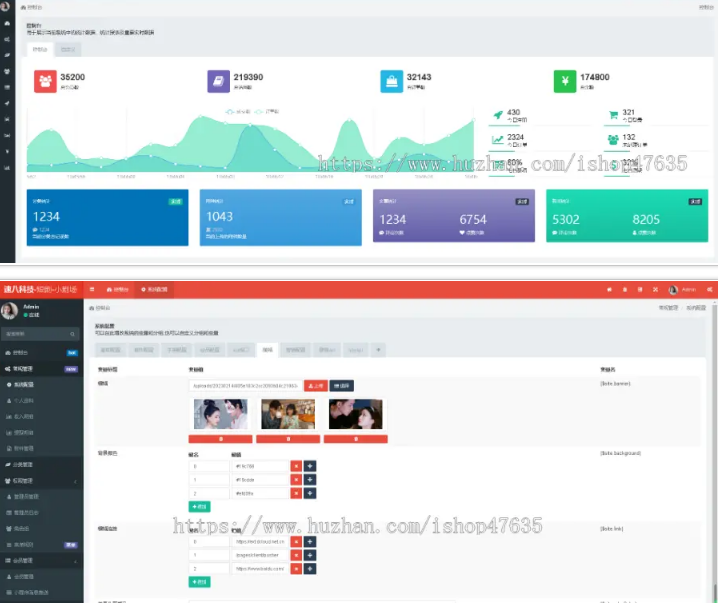
Task: Click the red upload button beside the file path
Action: (x=315, y=385)
